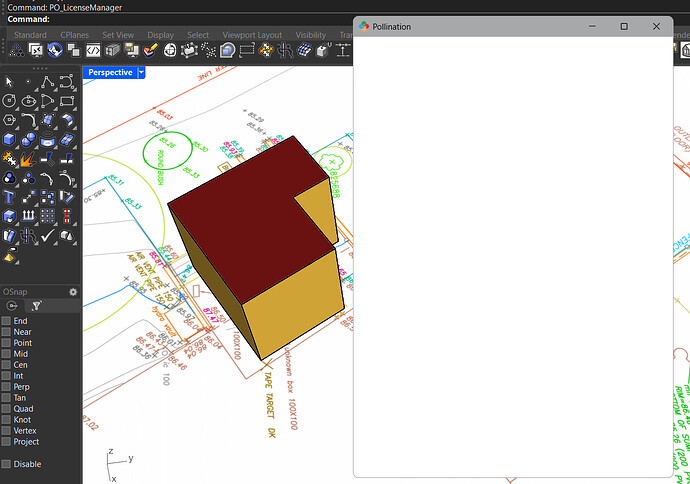Turn on the Vertex object snap
Screen dimensions: 690x484
6,431
